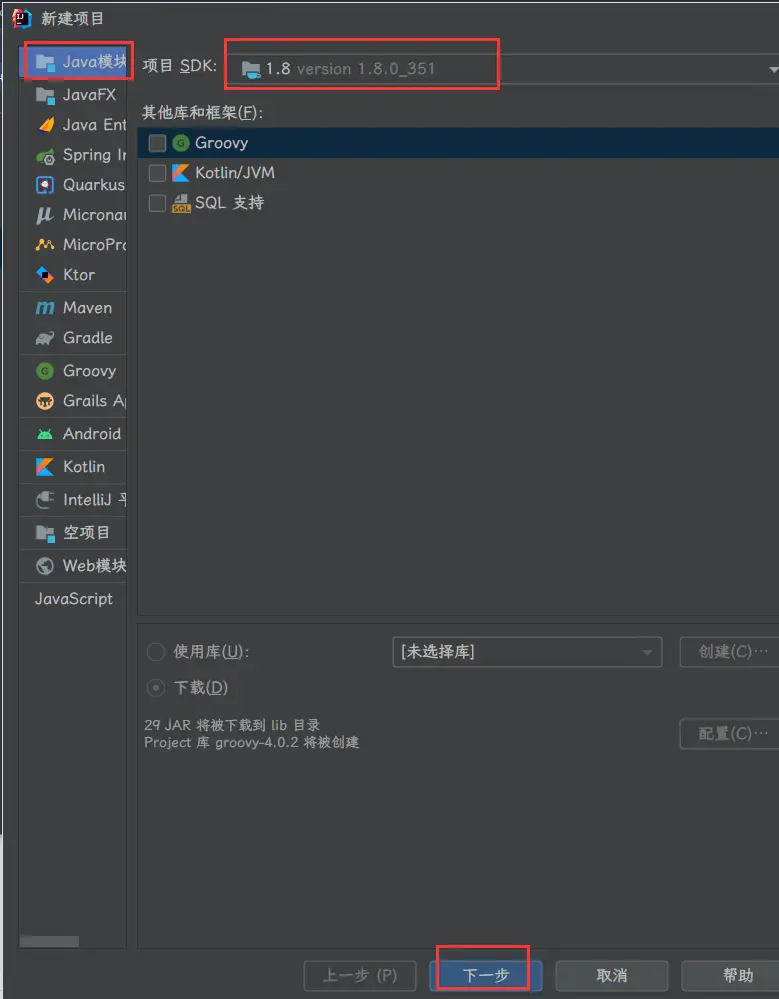Pick the Android robot icon
Viewport: 779px width, 999px height.
[x=45, y=434]
